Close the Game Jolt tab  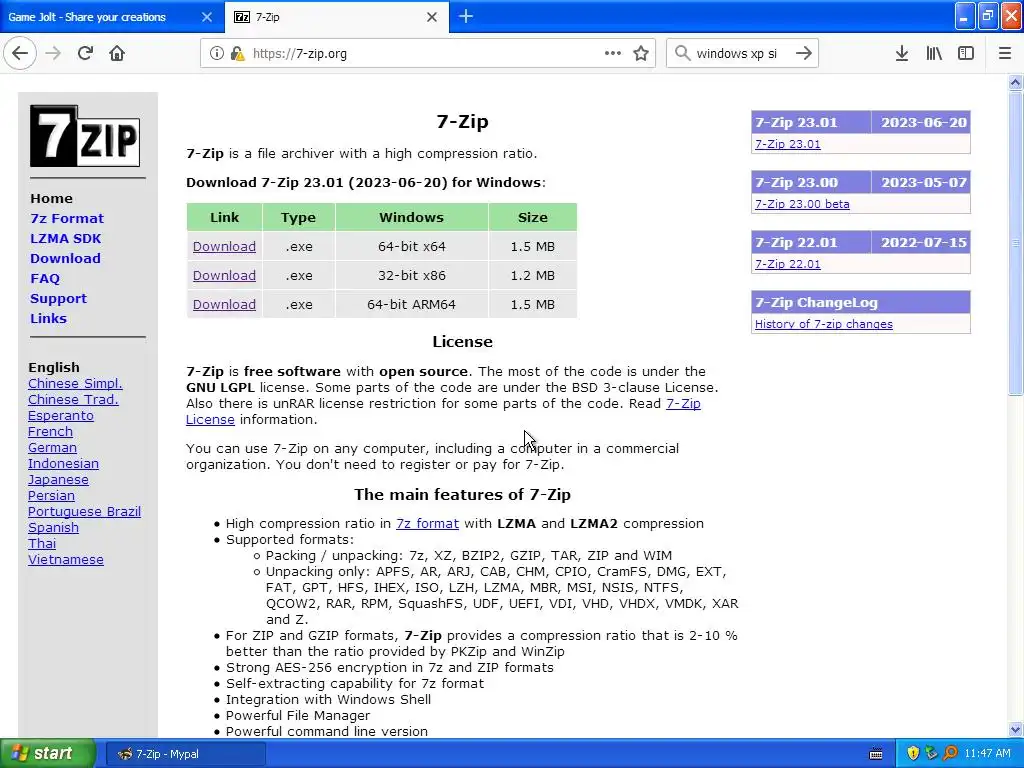tap(207, 17)
